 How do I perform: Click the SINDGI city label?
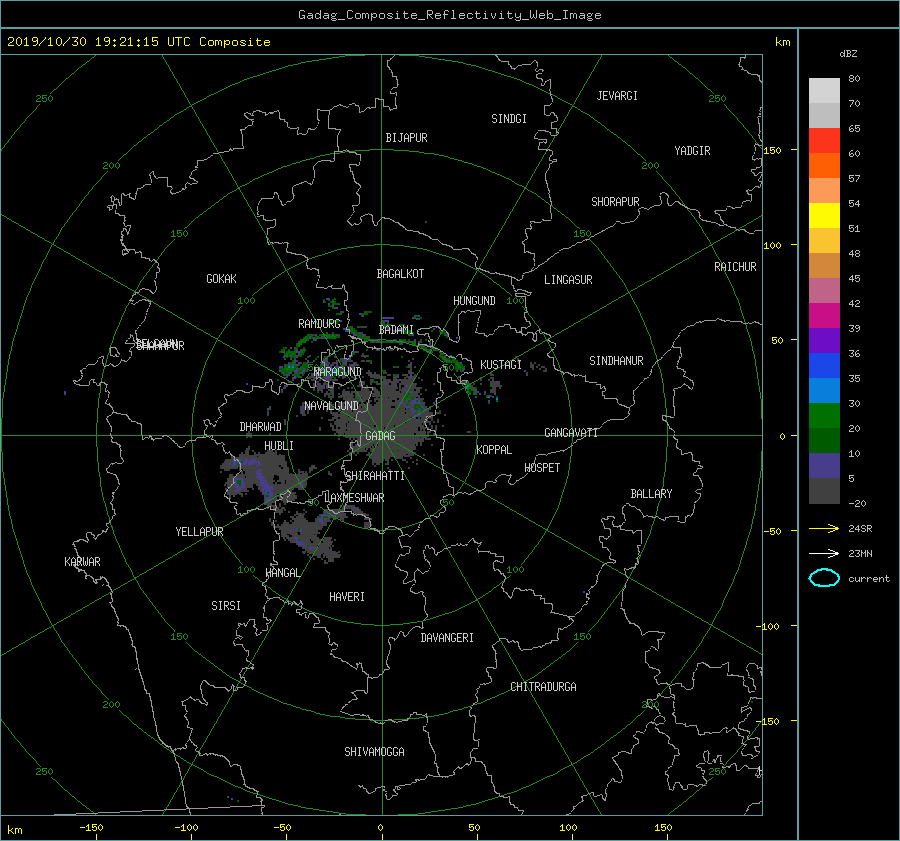point(509,119)
